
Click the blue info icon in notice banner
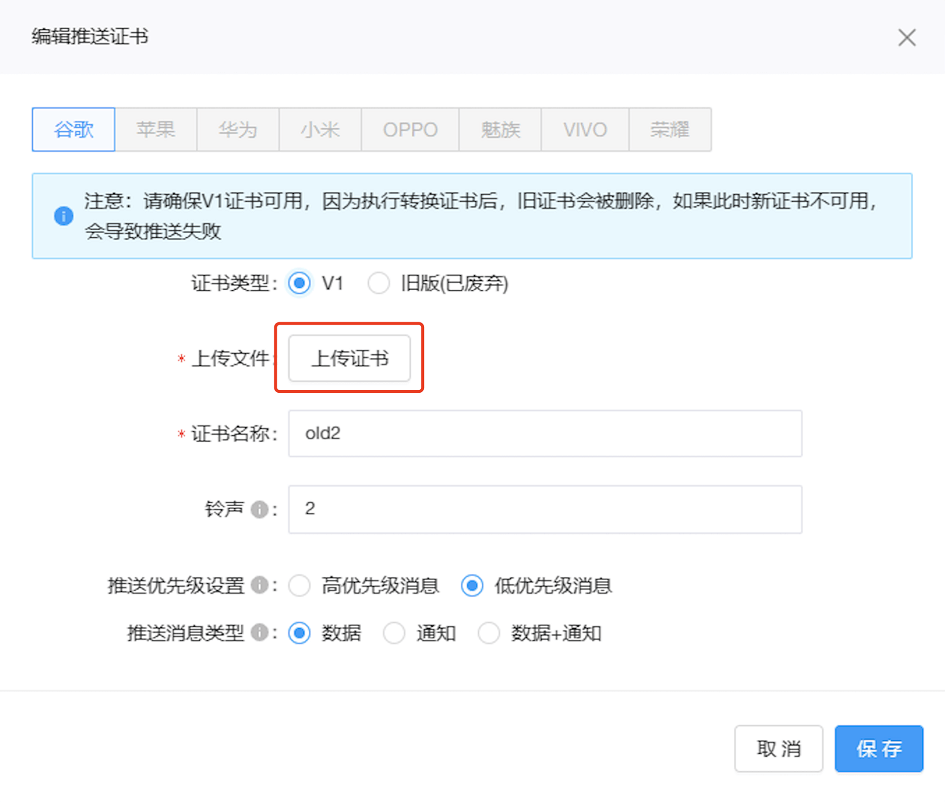[x=63, y=216]
